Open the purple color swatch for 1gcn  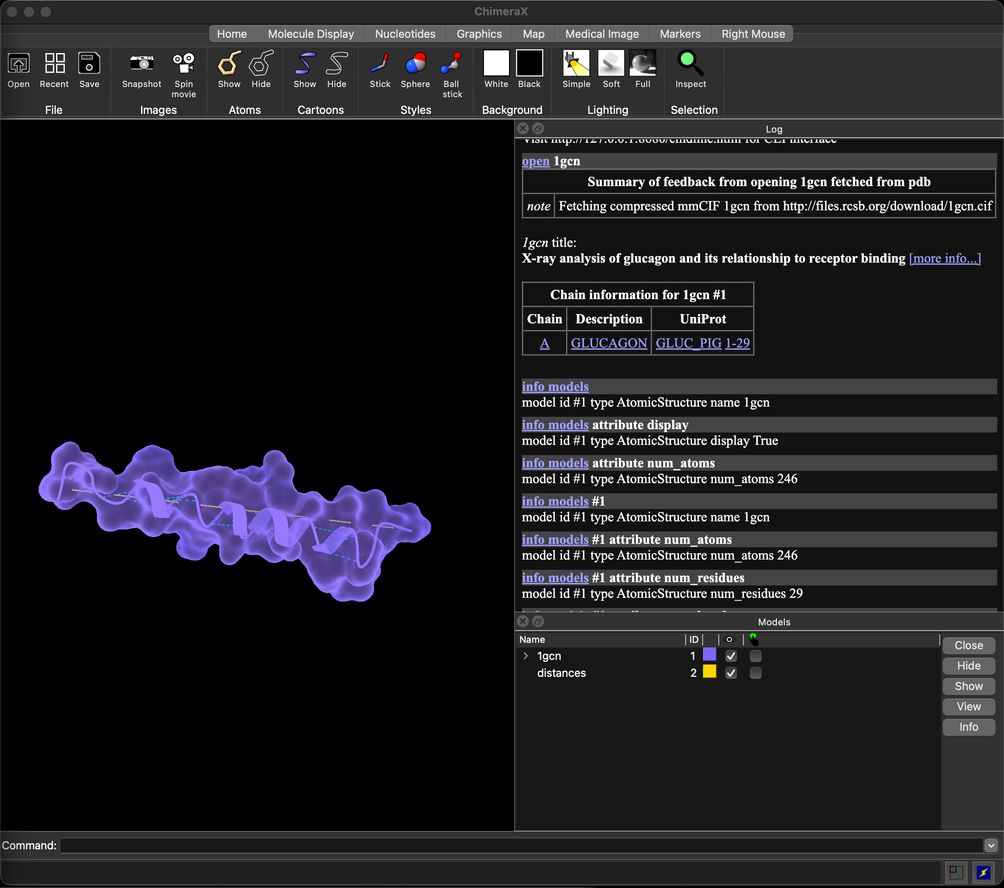[x=709, y=654]
